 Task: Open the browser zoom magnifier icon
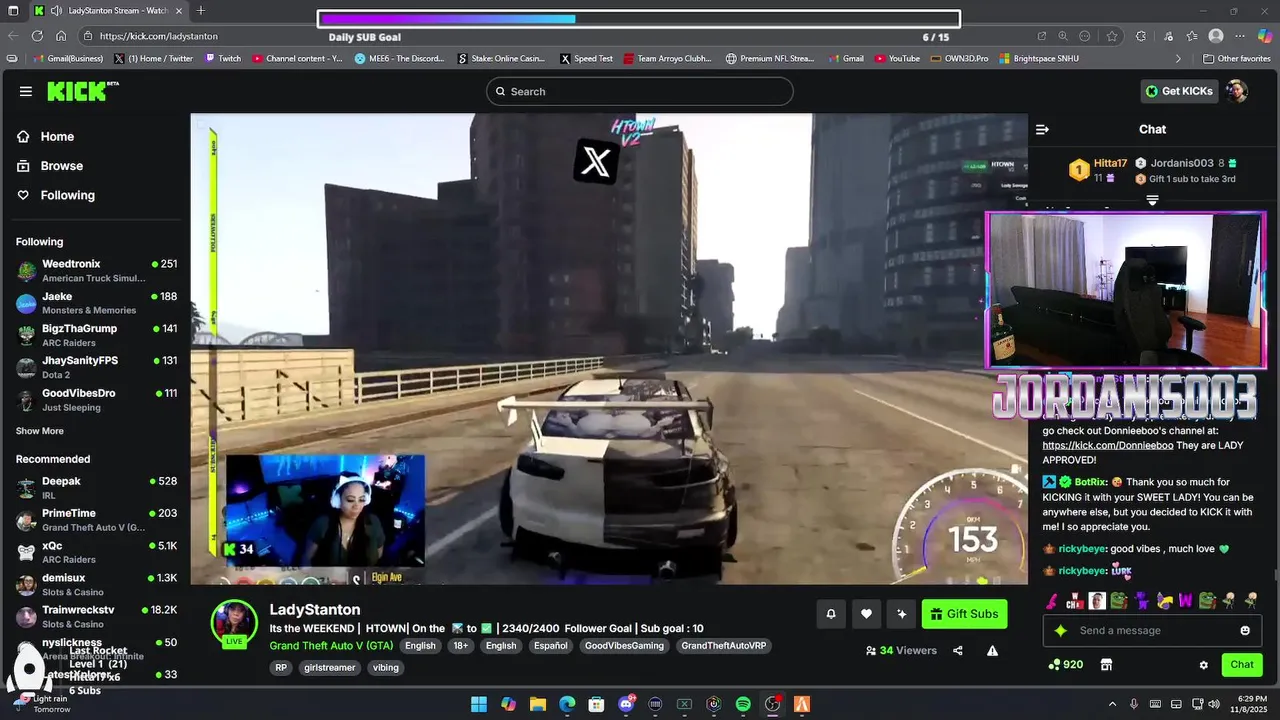1064,36
